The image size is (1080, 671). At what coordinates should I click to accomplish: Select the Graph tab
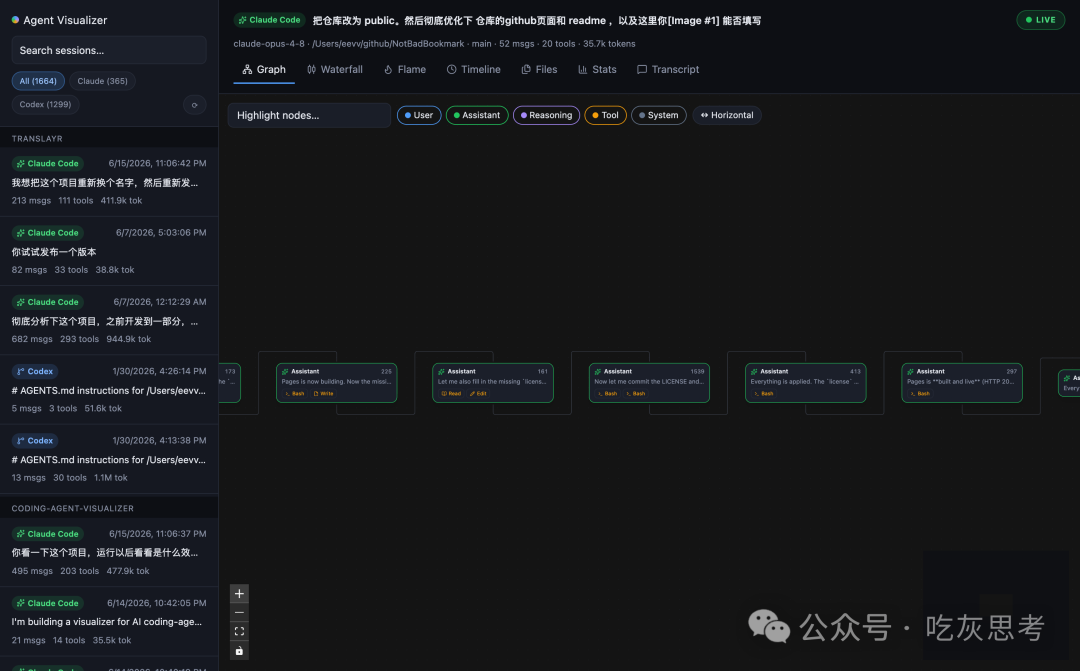(264, 70)
